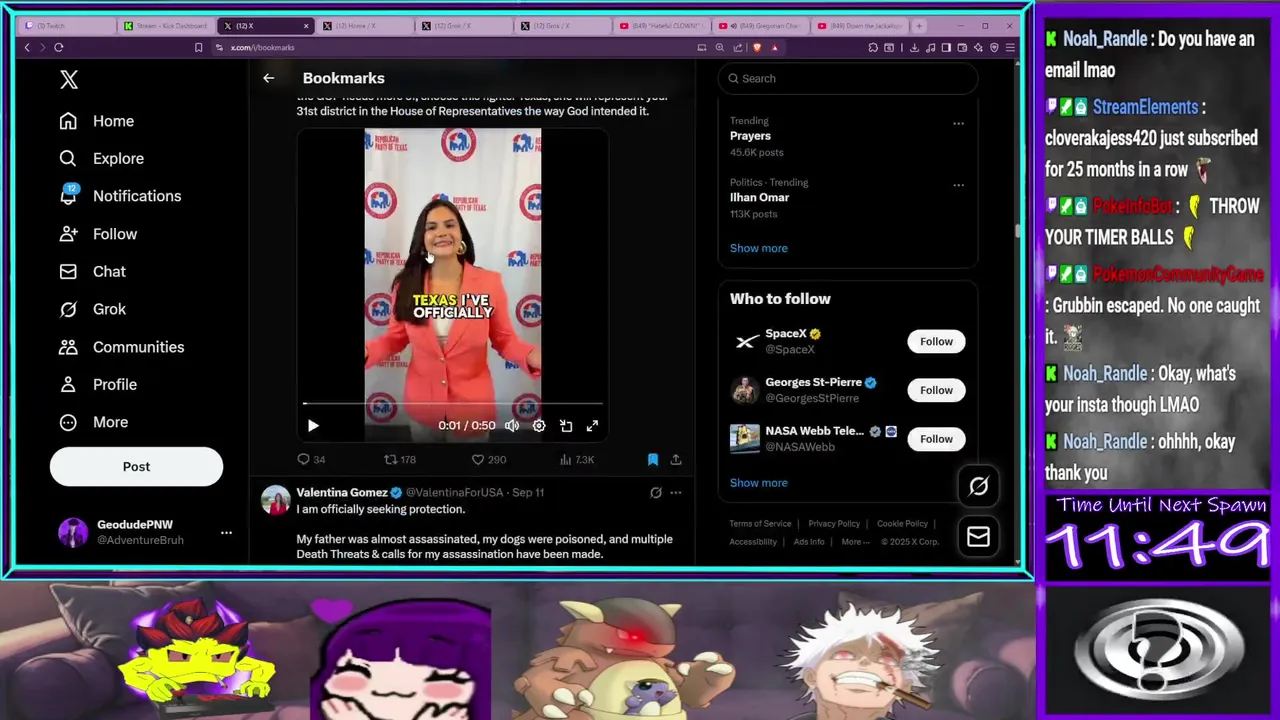Open Notifications in the X sidebar

tap(120, 196)
